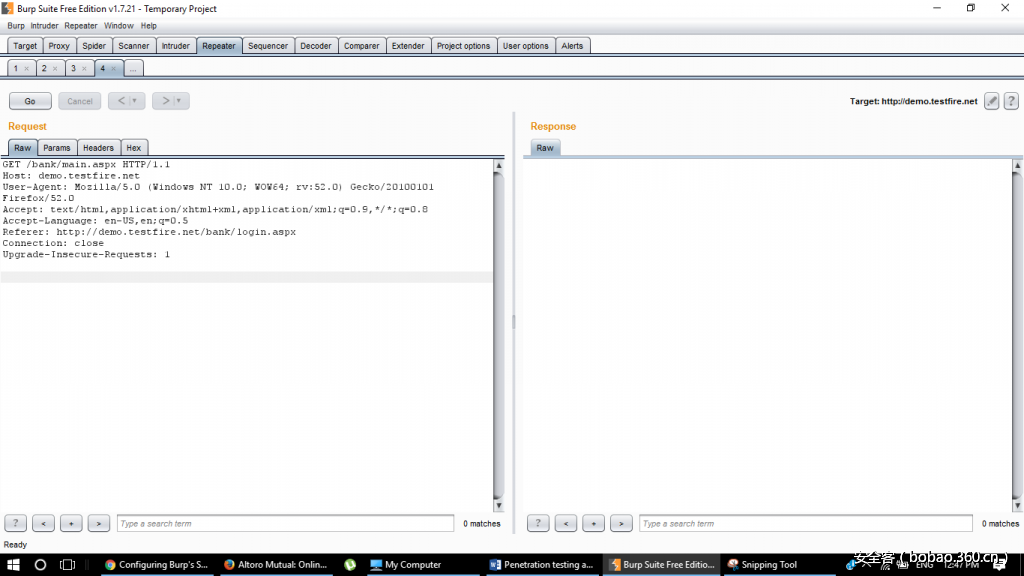Click the pencil icon to edit the target
The image size is (1024, 576).
pyautogui.click(x=991, y=100)
